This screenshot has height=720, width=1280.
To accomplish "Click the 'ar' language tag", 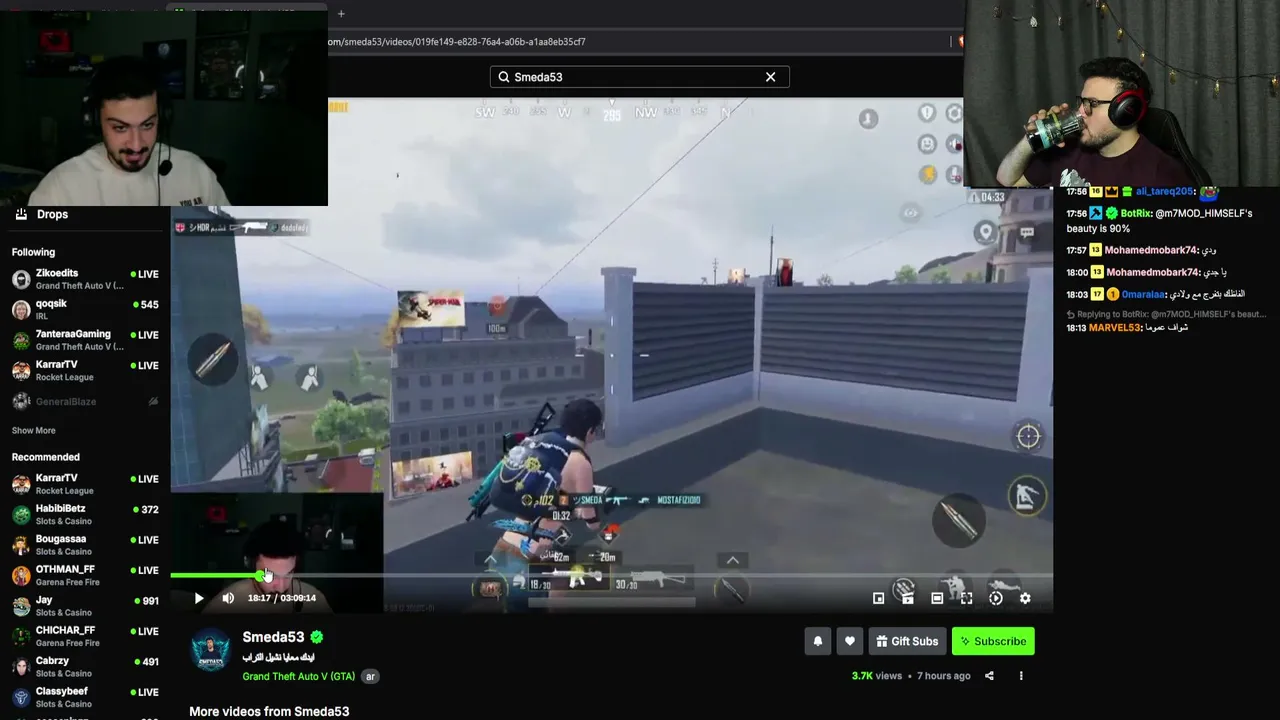I will (370, 676).
